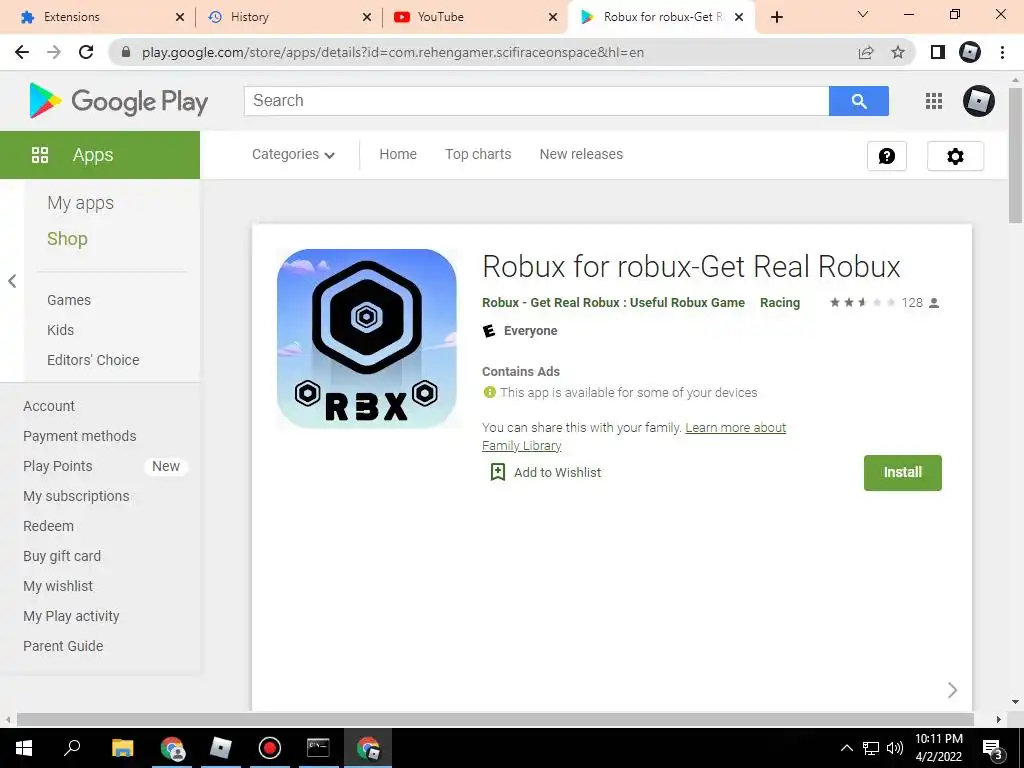Reload the page with the refresh icon
1024x768 pixels.
[x=86, y=52]
